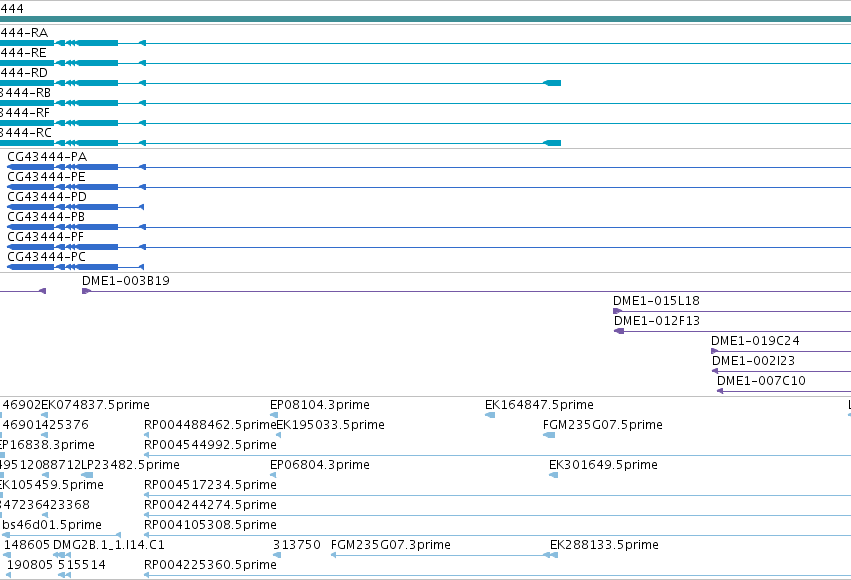Select the EK164847.5prime EST label
The height and width of the screenshot is (580, 851).
pos(539,405)
